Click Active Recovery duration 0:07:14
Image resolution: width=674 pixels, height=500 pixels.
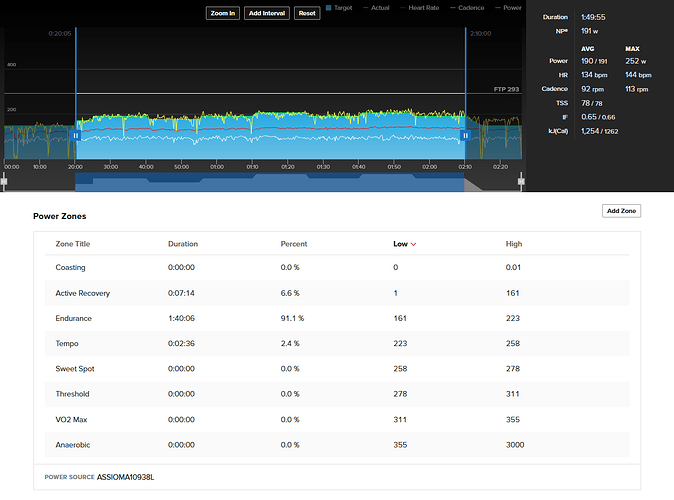(181, 293)
